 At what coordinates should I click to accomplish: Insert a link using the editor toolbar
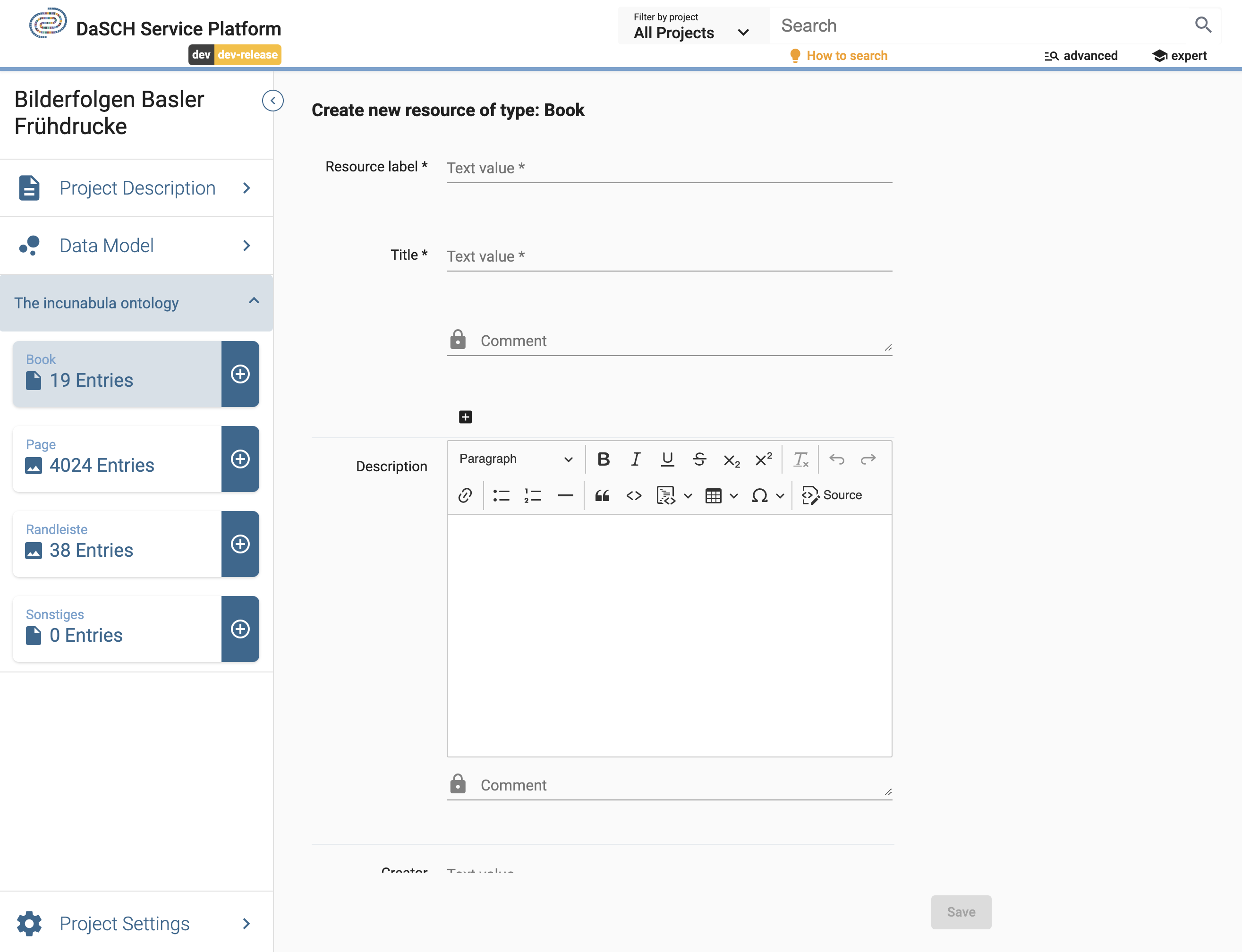(465, 495)
